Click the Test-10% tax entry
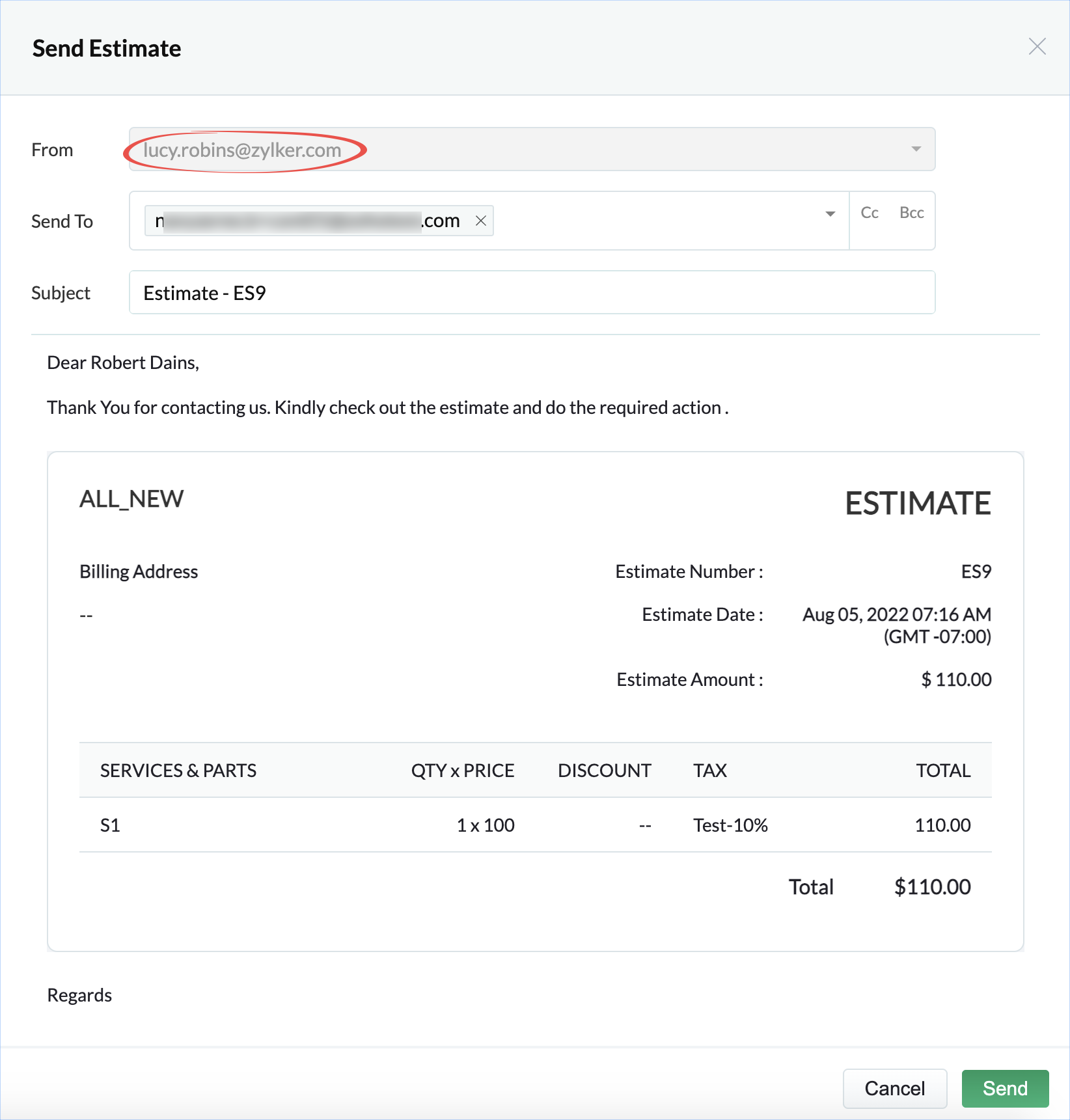 pyautogui.click(x=730, y=825)
